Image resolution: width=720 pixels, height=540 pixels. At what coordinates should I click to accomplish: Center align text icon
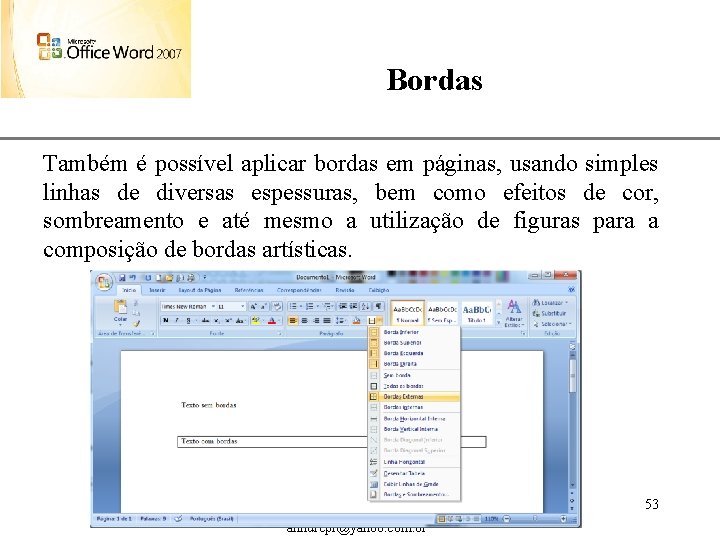tap(304, 321)
